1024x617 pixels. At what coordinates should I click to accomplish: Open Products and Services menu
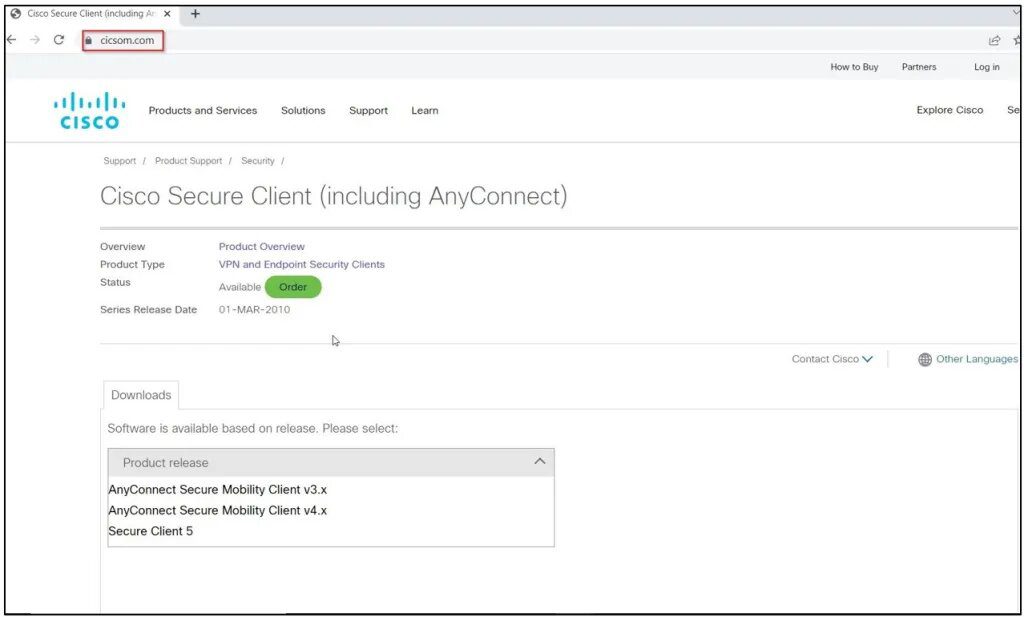coord(203,110)
